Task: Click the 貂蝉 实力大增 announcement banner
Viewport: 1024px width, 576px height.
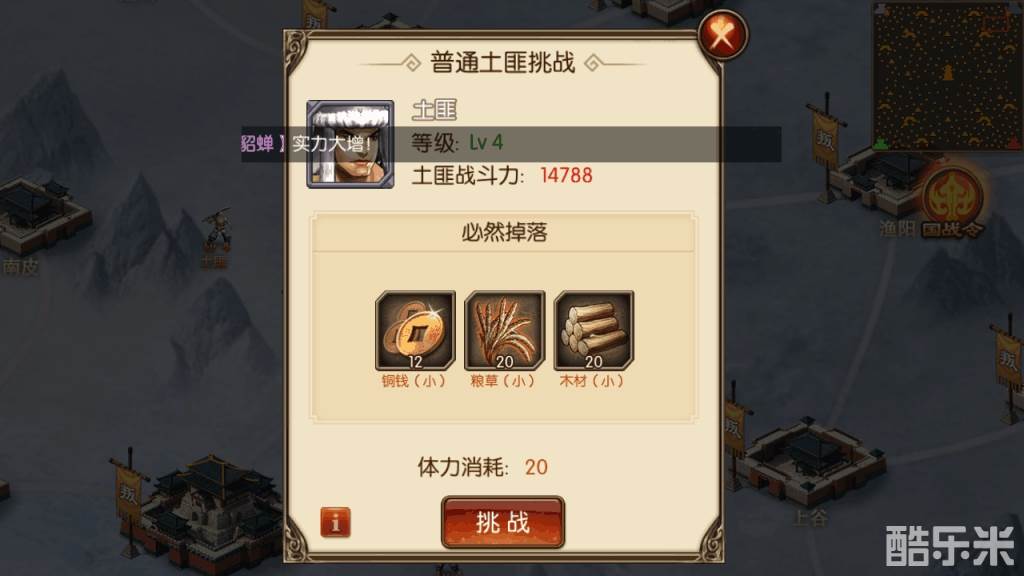Action: 511,144
